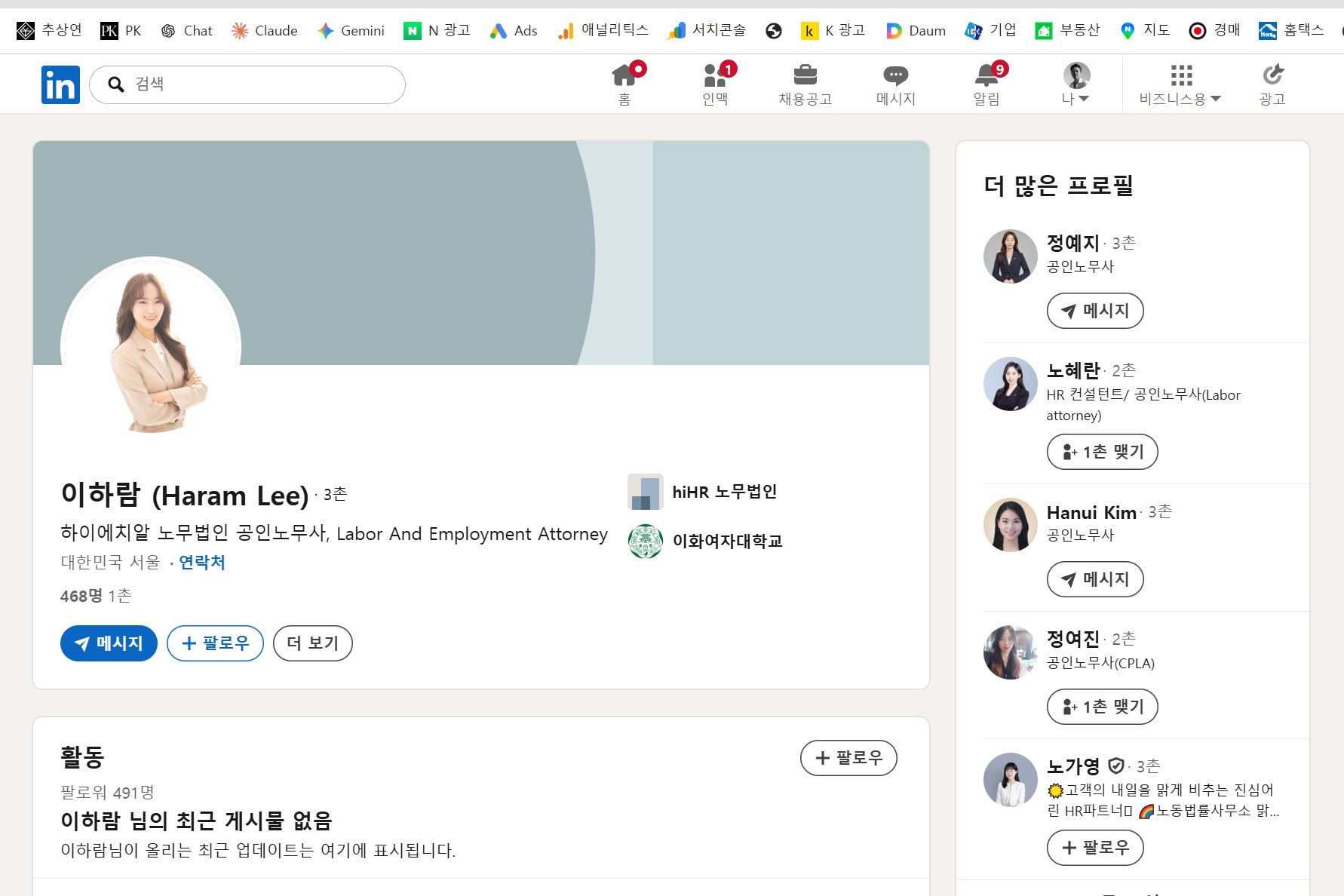The height and width of the screenshot is (896, 1344).
Task: Open the 서치콘솔 bookmark
Action: (x=707, y=30)
